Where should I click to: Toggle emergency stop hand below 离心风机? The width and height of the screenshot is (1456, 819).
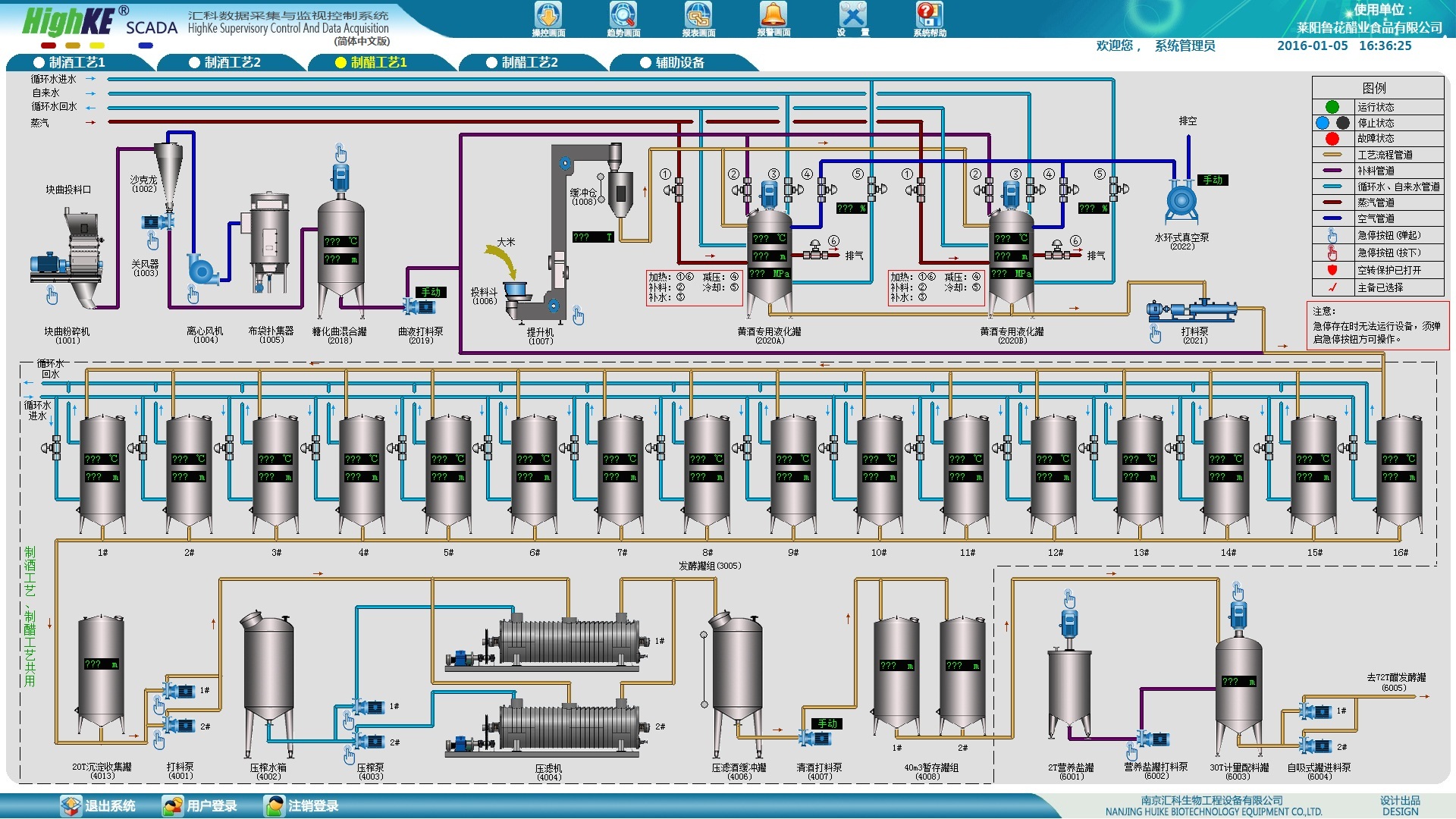tap(193, 294)
